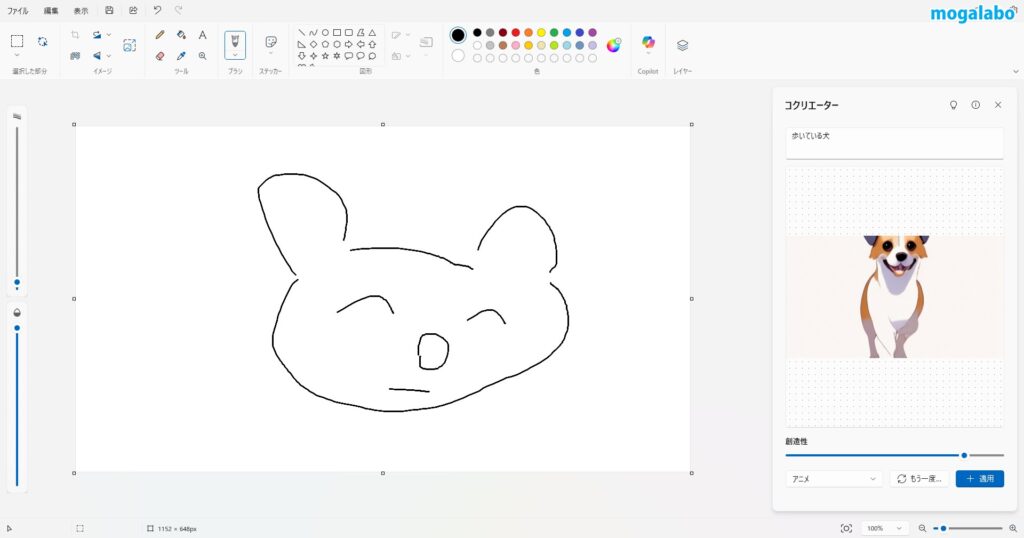Viewport: 1024px width, 538px height.
Task: Open the shape outline dropdown
Action: (x=408, y=35)
